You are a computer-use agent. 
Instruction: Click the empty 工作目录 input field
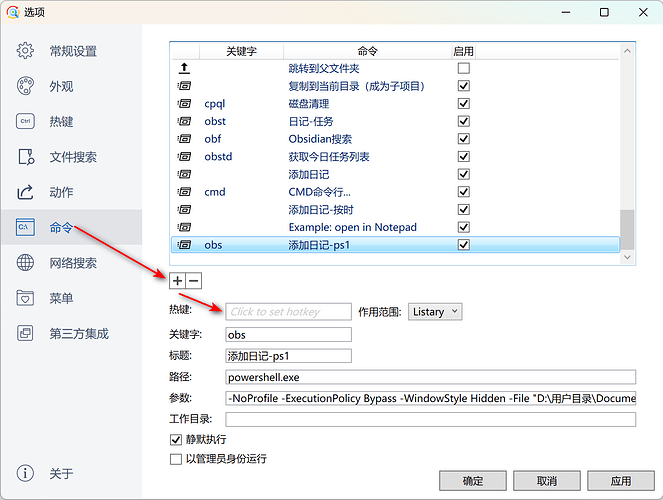tap(430, 419)
